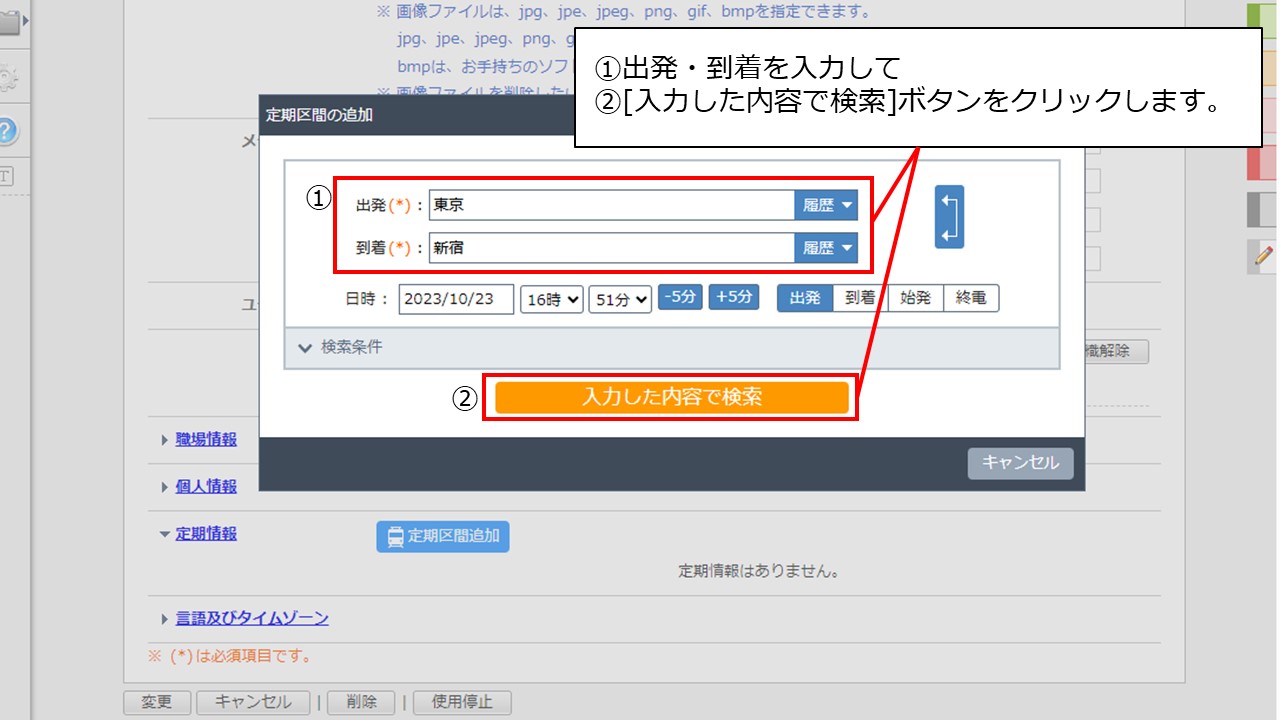Select the 到着 arrival time toggle

coord(858,297)
